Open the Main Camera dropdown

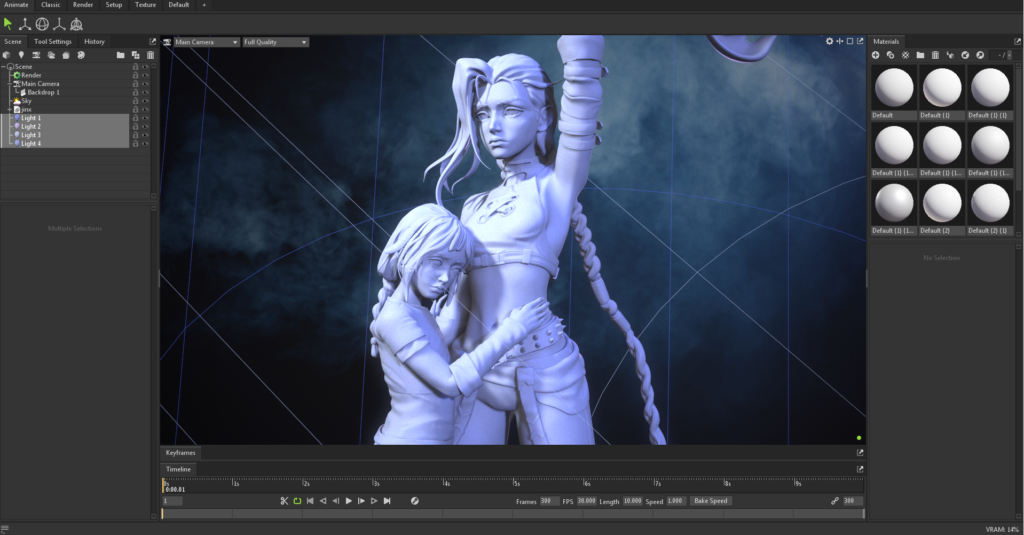[206, 42]
